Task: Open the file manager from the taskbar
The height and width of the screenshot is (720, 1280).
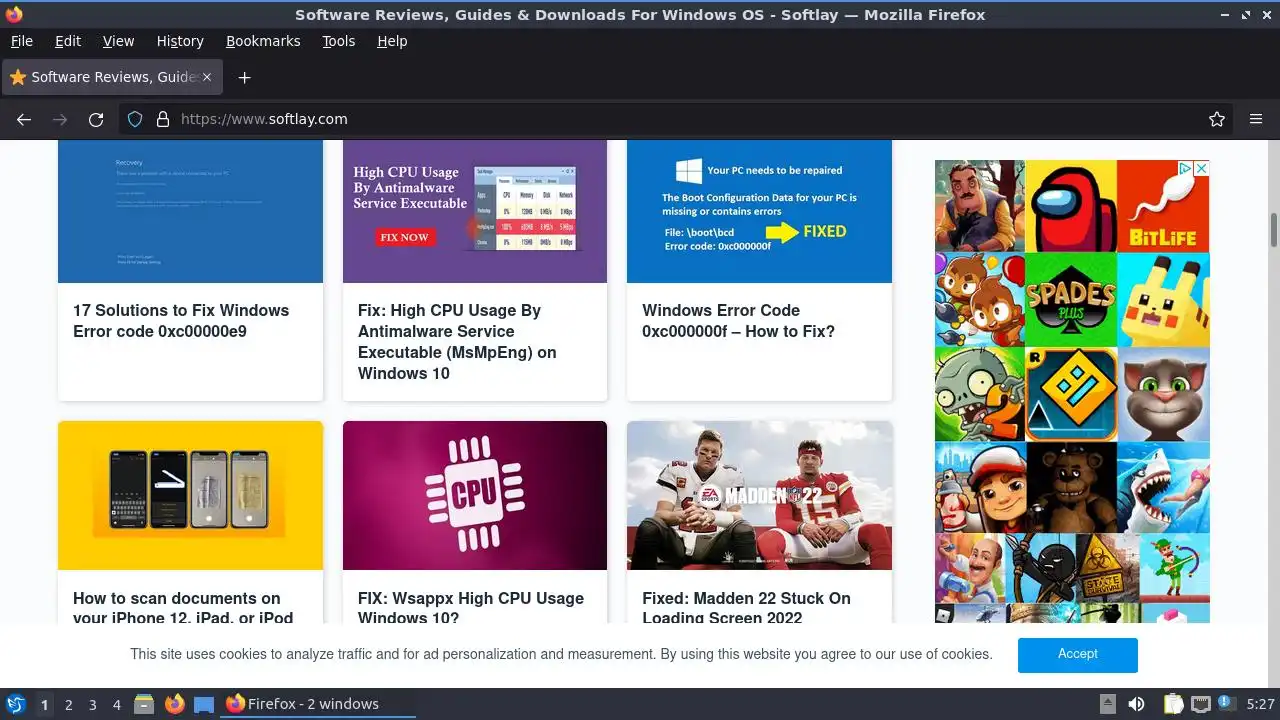Action: (x=144, y=704)
